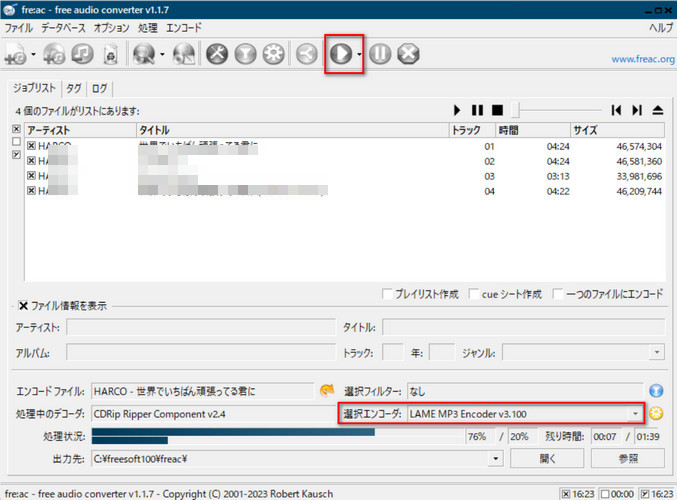The image size is (677, 500).
Task: Enable 一つのファイルにエンコード checkbox
Action: click(x=558, y=294)
